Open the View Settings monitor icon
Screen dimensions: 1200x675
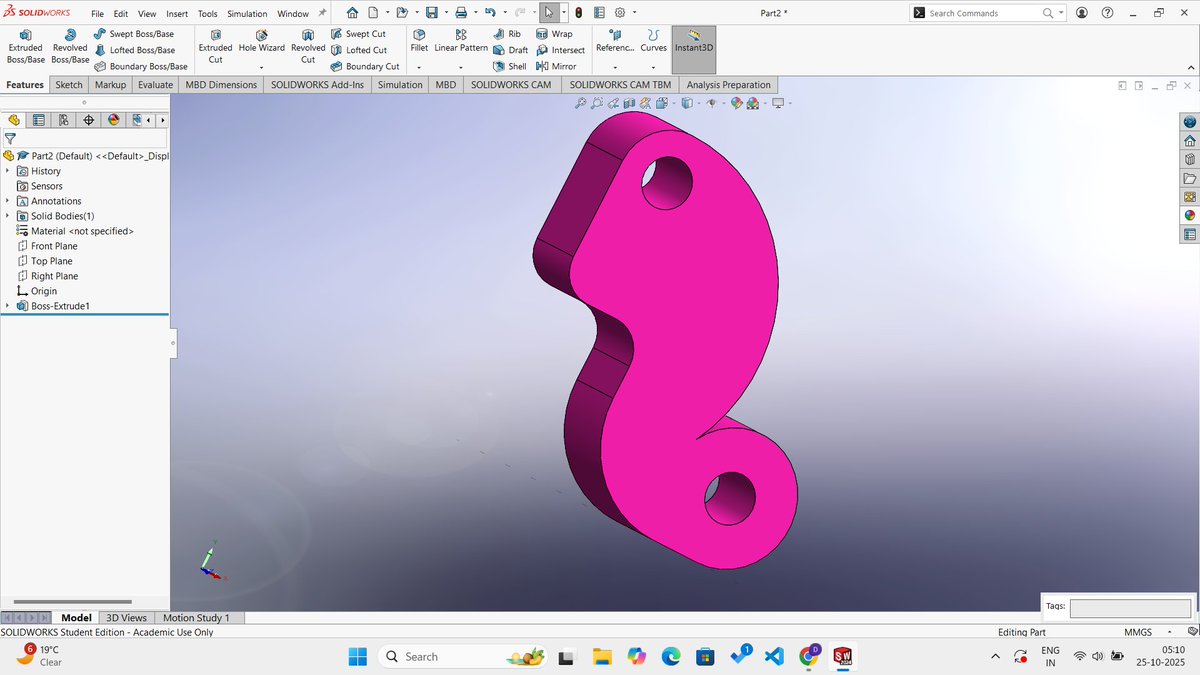(780, 102)
